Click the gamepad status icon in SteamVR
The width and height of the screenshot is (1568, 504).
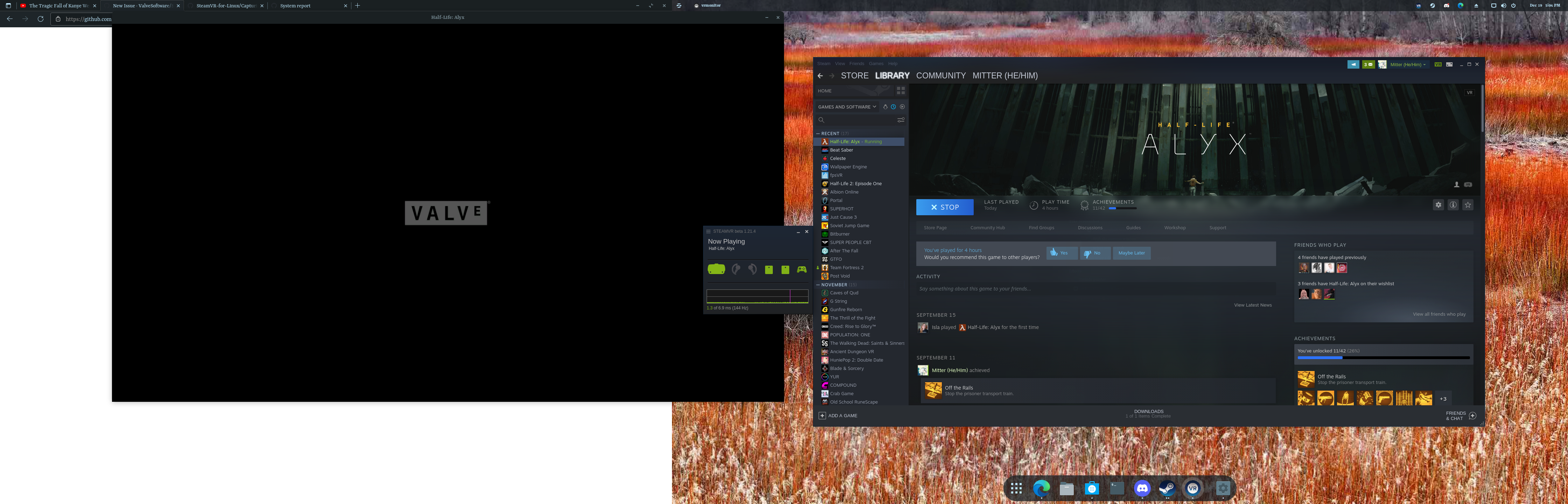[801, 269]
